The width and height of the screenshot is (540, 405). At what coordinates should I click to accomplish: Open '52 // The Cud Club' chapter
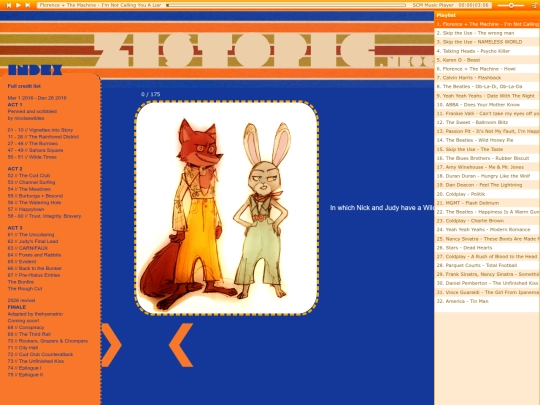click(29, 176)
